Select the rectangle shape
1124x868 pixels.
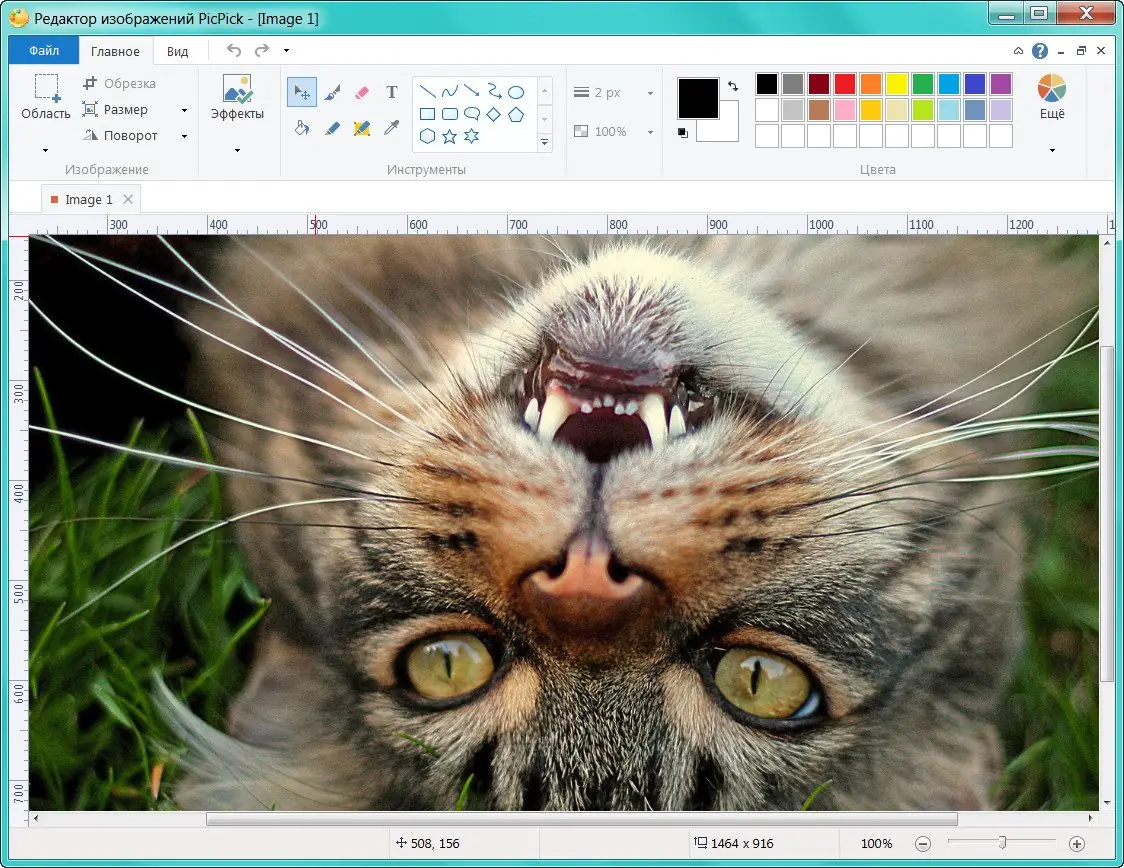point(427,114)
